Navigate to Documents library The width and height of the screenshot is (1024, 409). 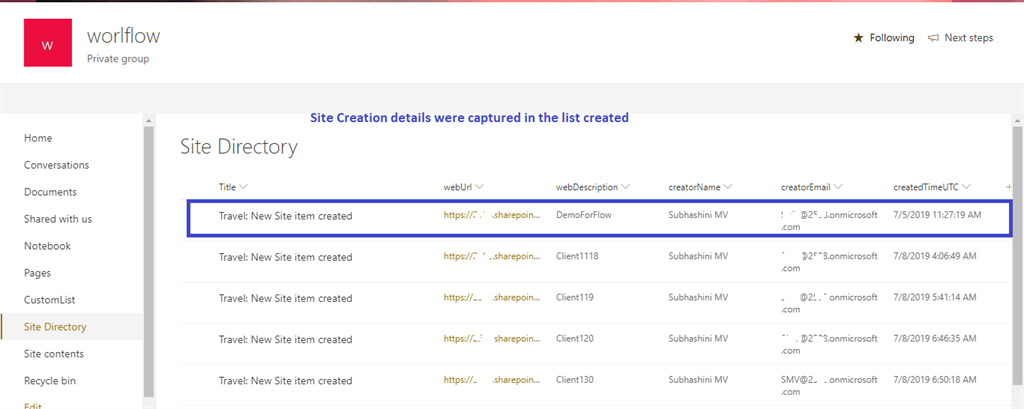[50, 192]
